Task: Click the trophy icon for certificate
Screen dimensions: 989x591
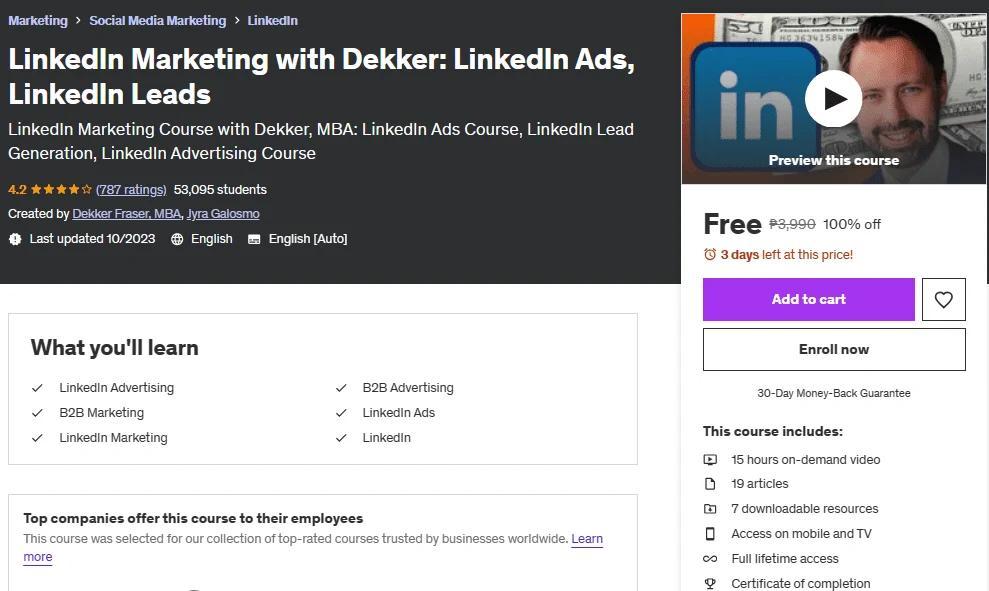Action: [710, 583]
